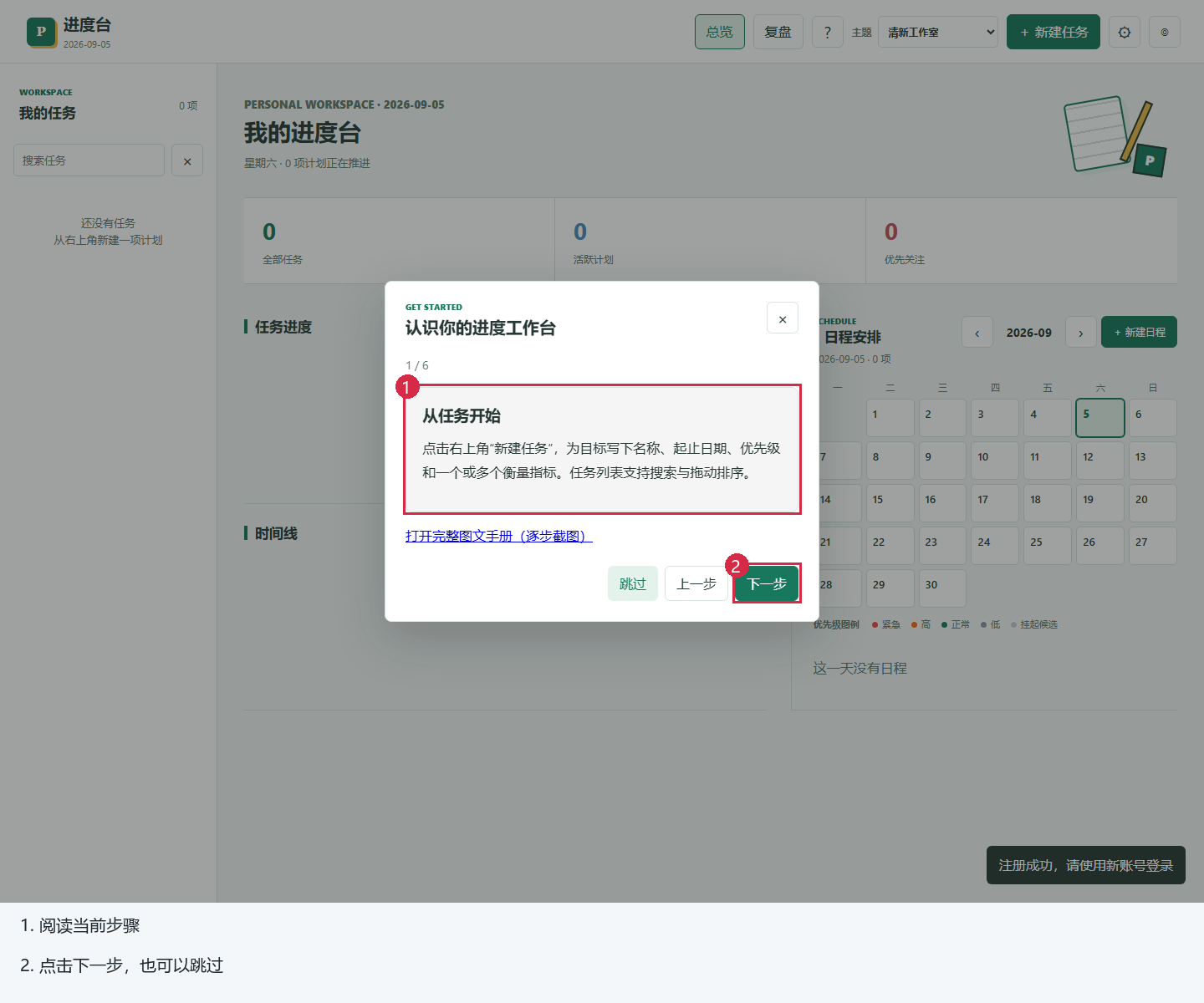This screenshot has height=1003, width=1204.
Task: Click the 活跃计划 stat card
Action: 711,241
